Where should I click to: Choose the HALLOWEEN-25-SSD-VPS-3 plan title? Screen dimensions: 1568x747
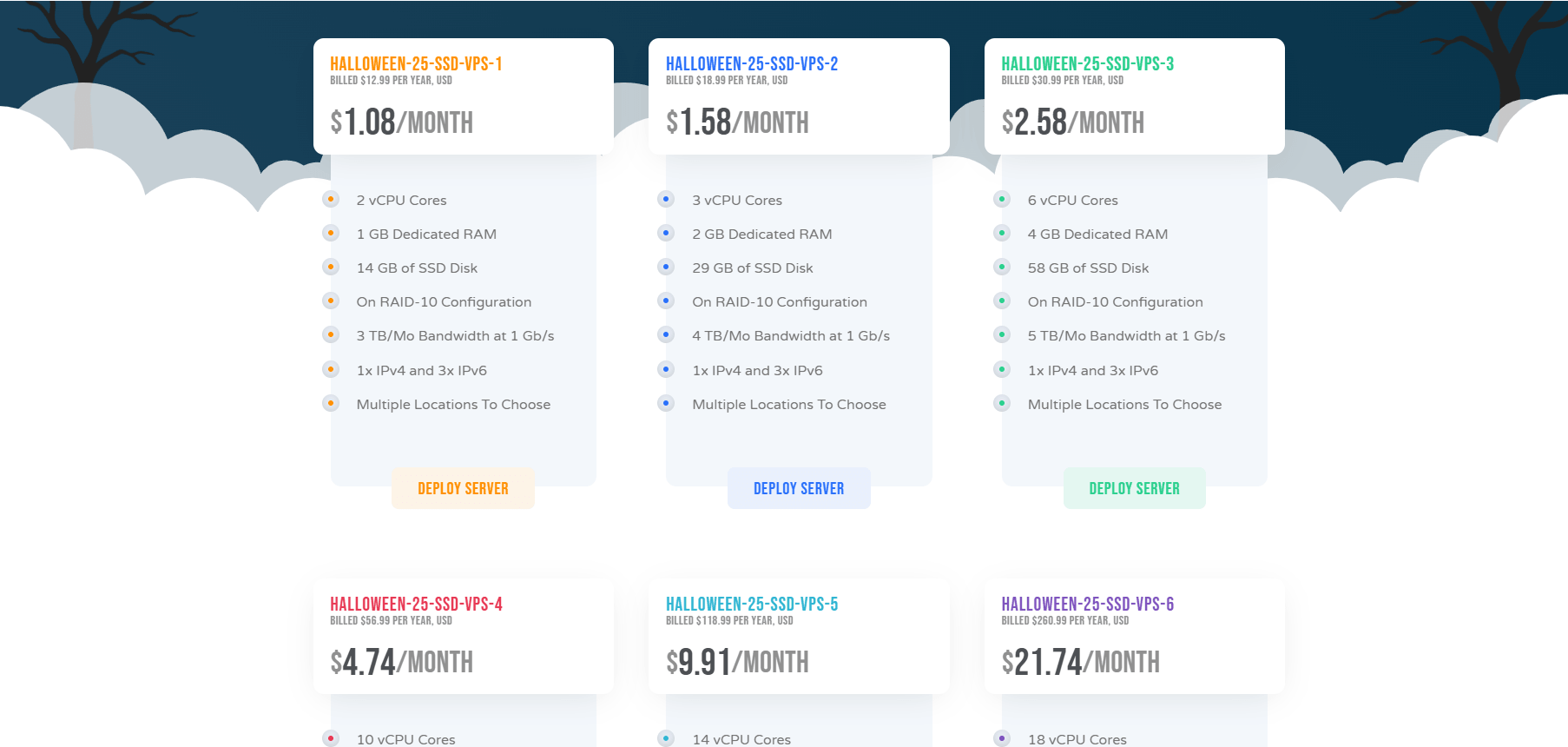click(x=1087, y=64)
